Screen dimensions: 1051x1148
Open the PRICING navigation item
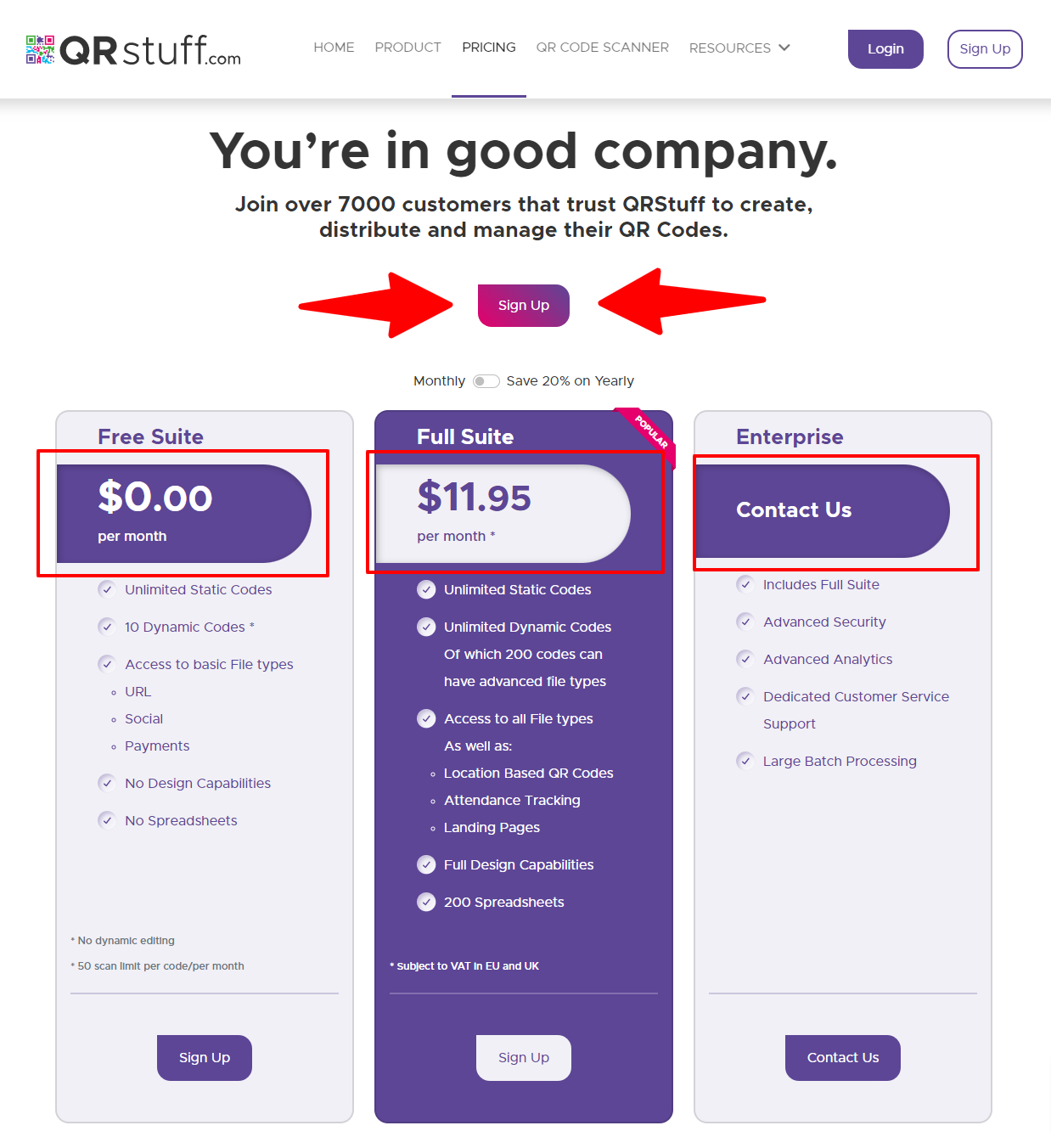tap(489, 48)
